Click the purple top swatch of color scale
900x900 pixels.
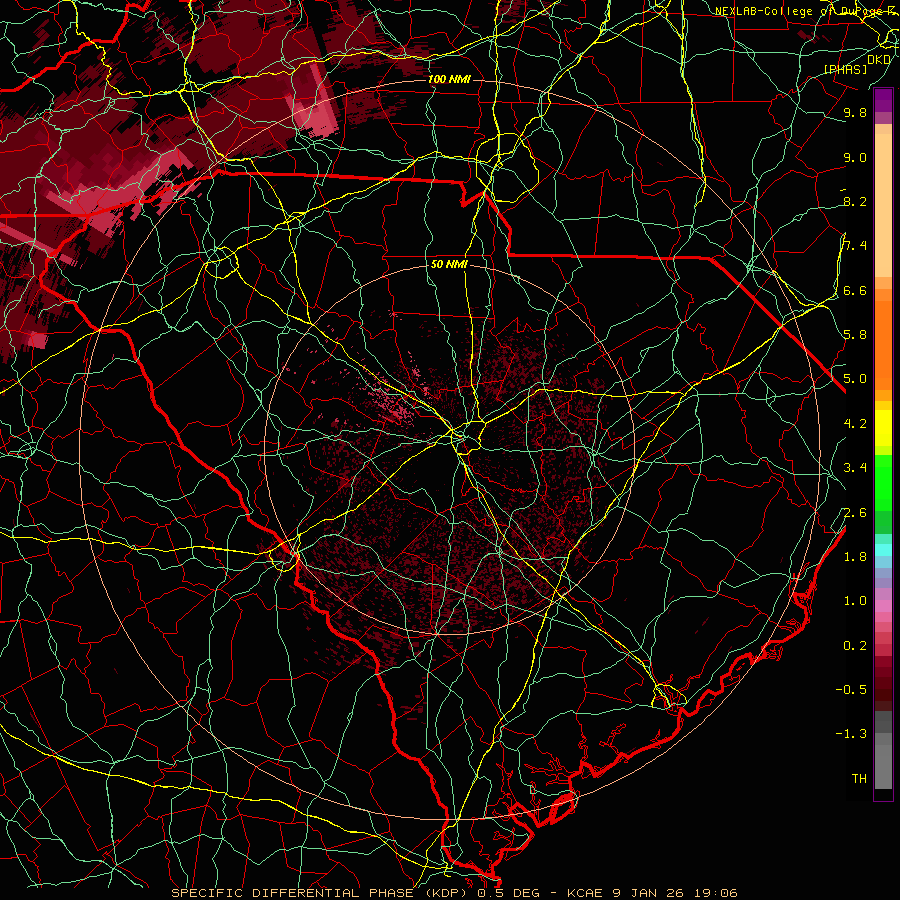(x=883, y=100)
